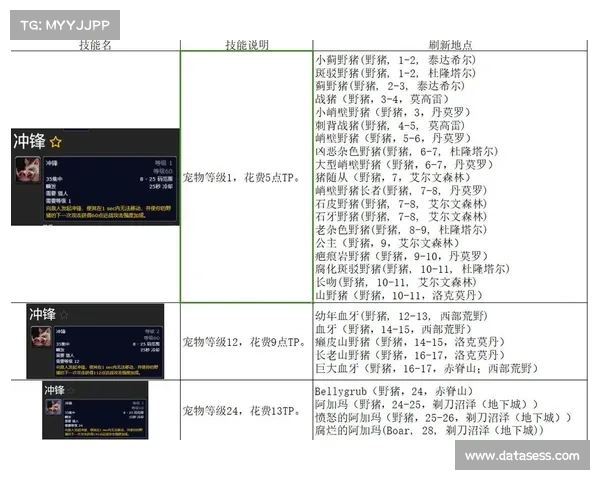Screen dimensions: 600x480
Task: Click the line 山野猪 (10-11, 洛克莫丹)
Action: pos(399,295)
